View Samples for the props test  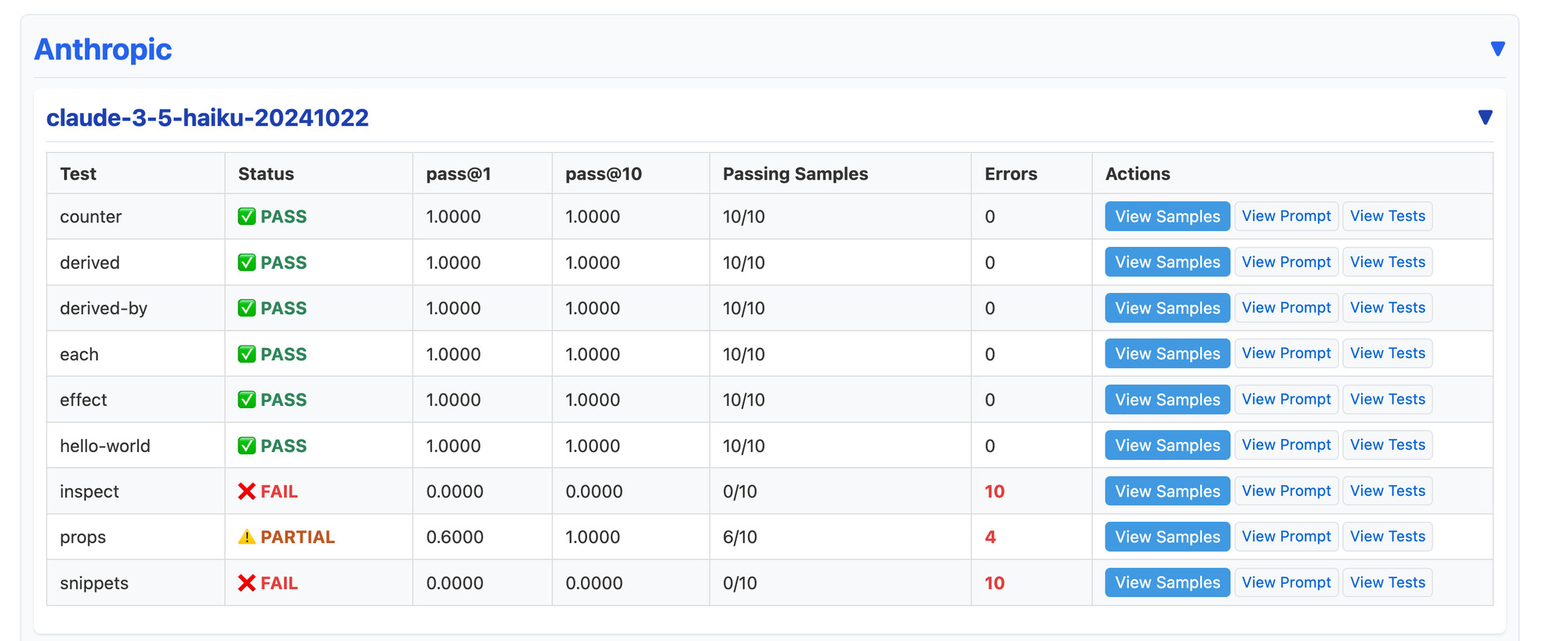click(1167, 537)
